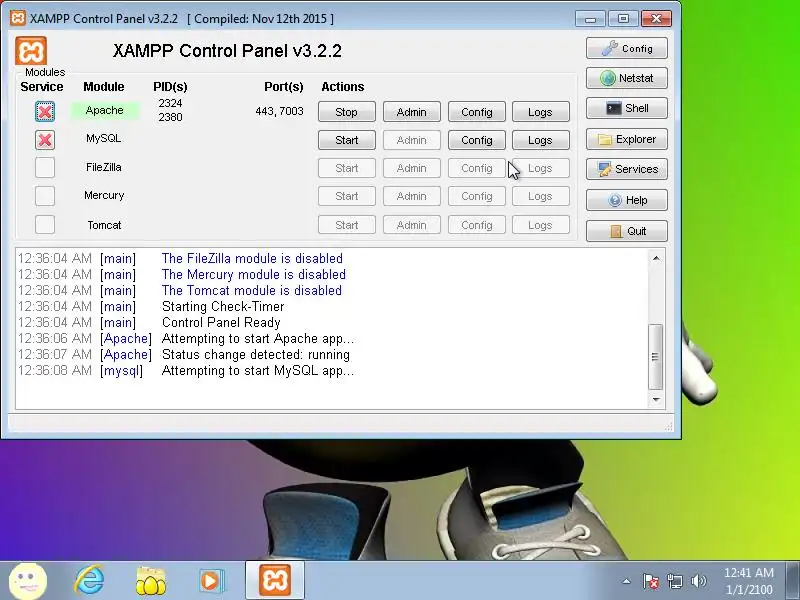This screenshot has height=600, width=800.
Task: Open the Apache Logs menu
Action: (x=540, y=112)
